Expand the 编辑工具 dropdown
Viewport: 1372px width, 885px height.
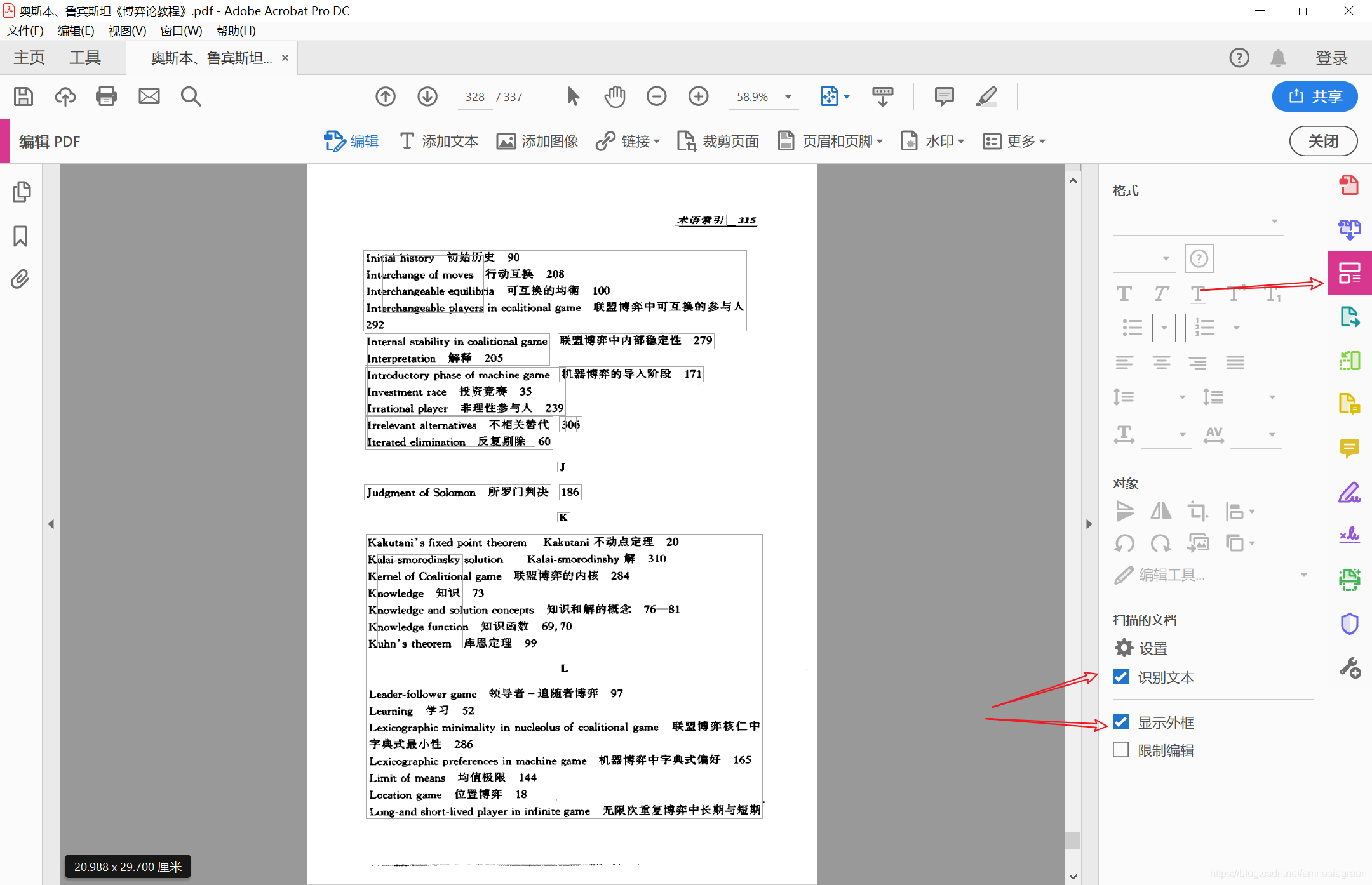click(1304, 575)
